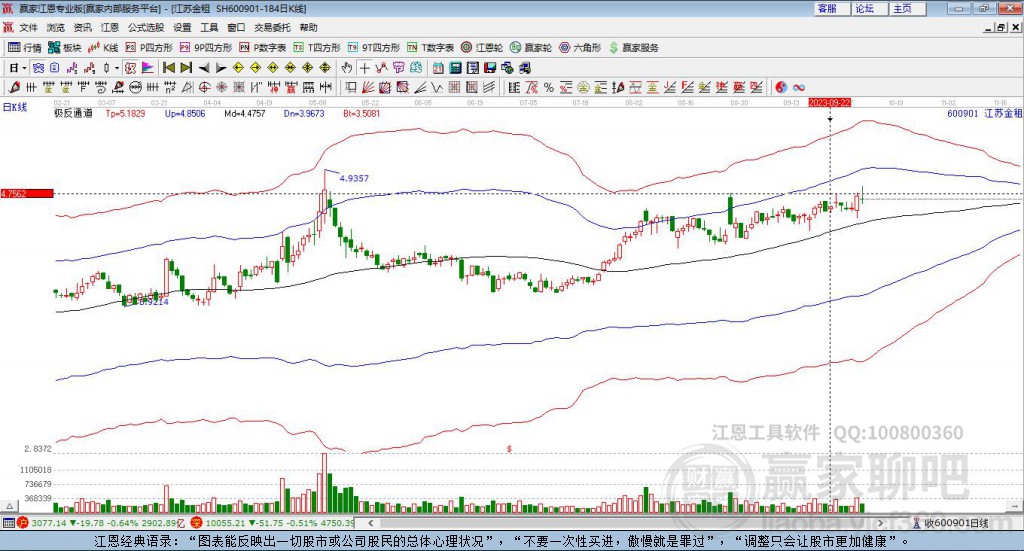The width and height of the screenshot is (1024, 551).
Task: Click the 600901 江苏金租 stock label
Action: tap(985, 113)
